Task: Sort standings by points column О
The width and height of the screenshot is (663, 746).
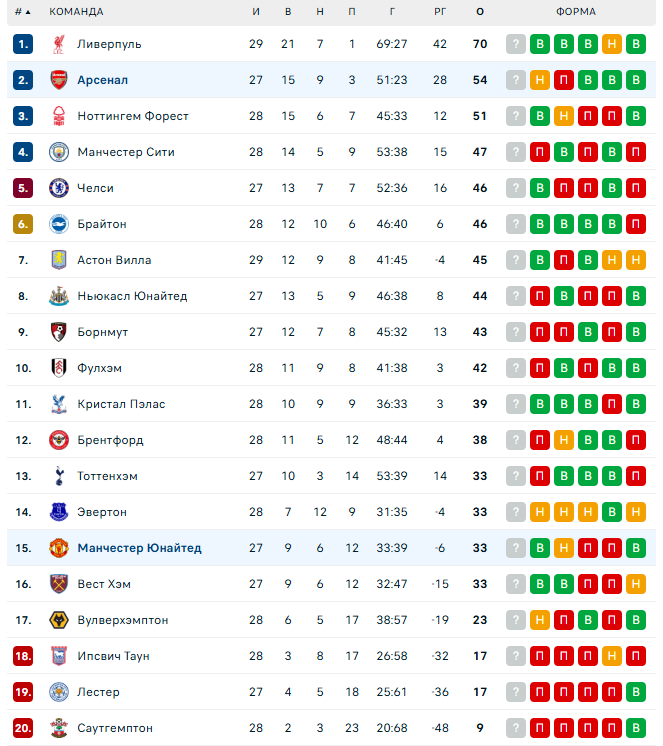Action: pos(480,12)
